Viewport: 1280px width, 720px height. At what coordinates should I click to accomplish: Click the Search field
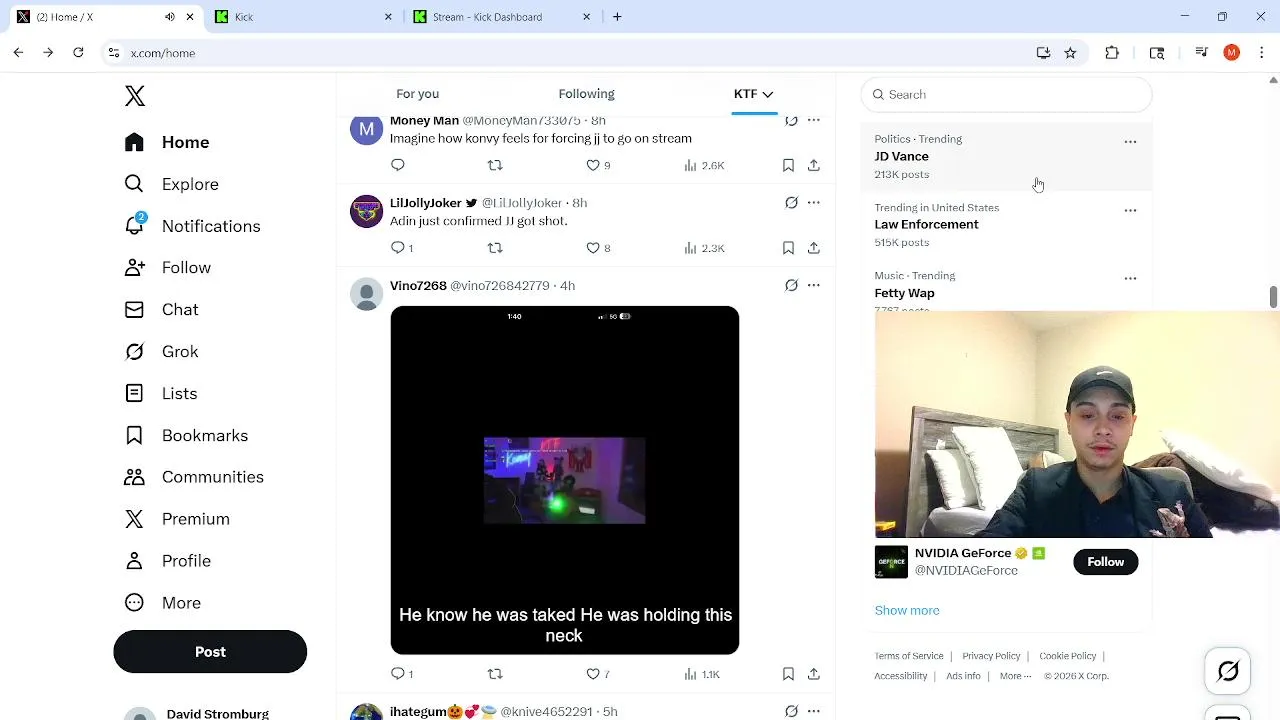1006,94
